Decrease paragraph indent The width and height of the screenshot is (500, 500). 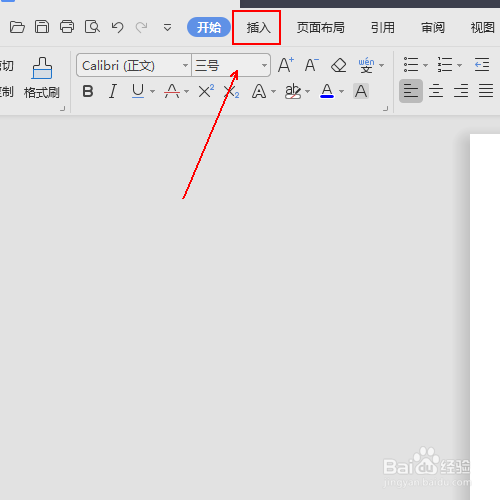(x=482, y=65)
